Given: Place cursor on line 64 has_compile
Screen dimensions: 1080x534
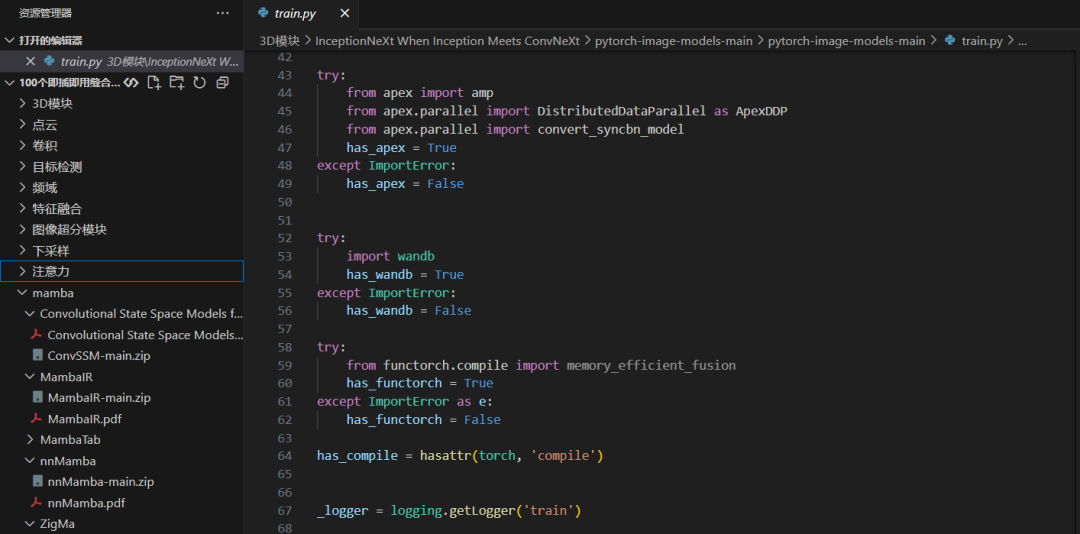Looking at the screenshot, I should click(357, 455).
